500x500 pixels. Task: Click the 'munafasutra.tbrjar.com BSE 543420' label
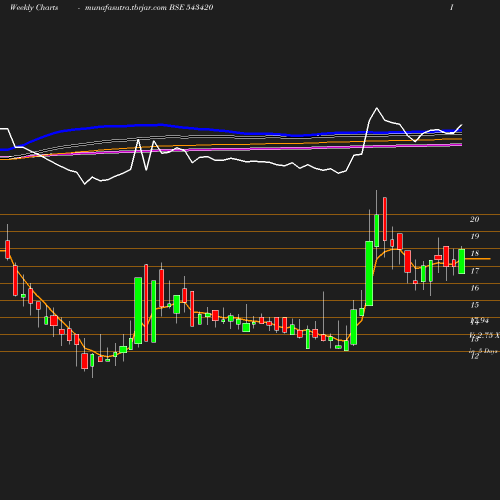point(149,8)
